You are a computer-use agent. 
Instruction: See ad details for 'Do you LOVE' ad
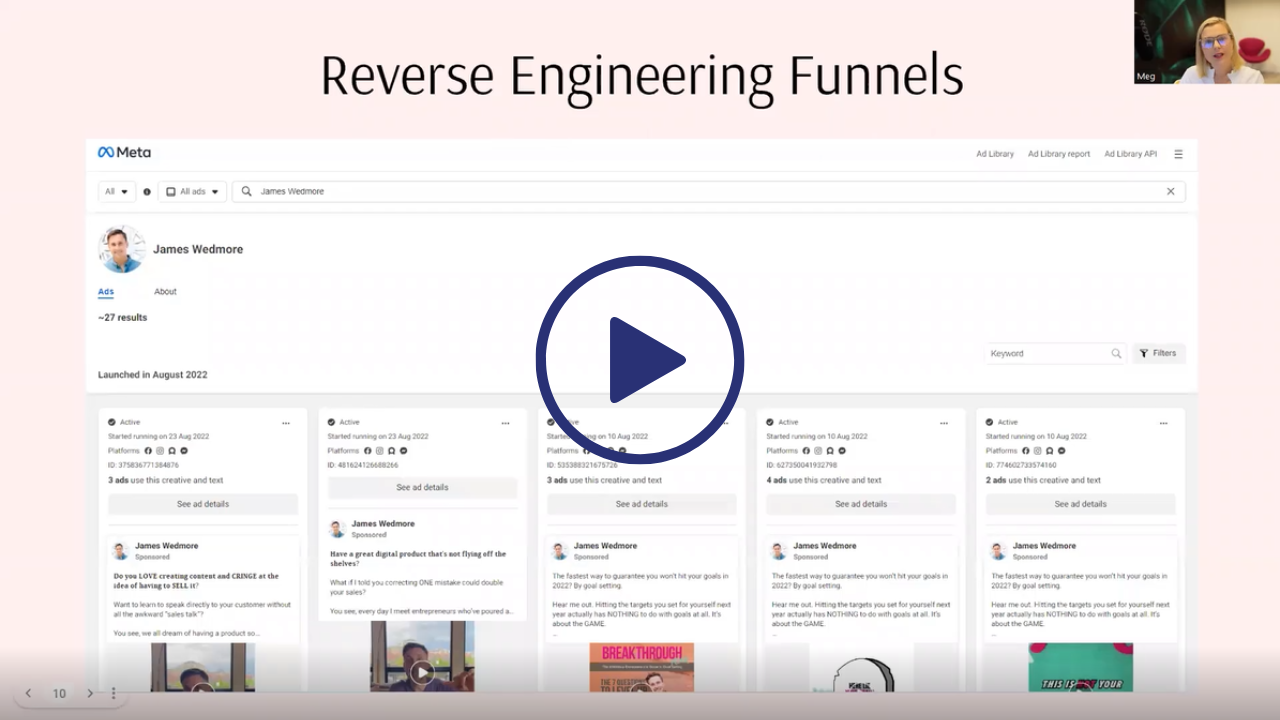tap(203, 504)
